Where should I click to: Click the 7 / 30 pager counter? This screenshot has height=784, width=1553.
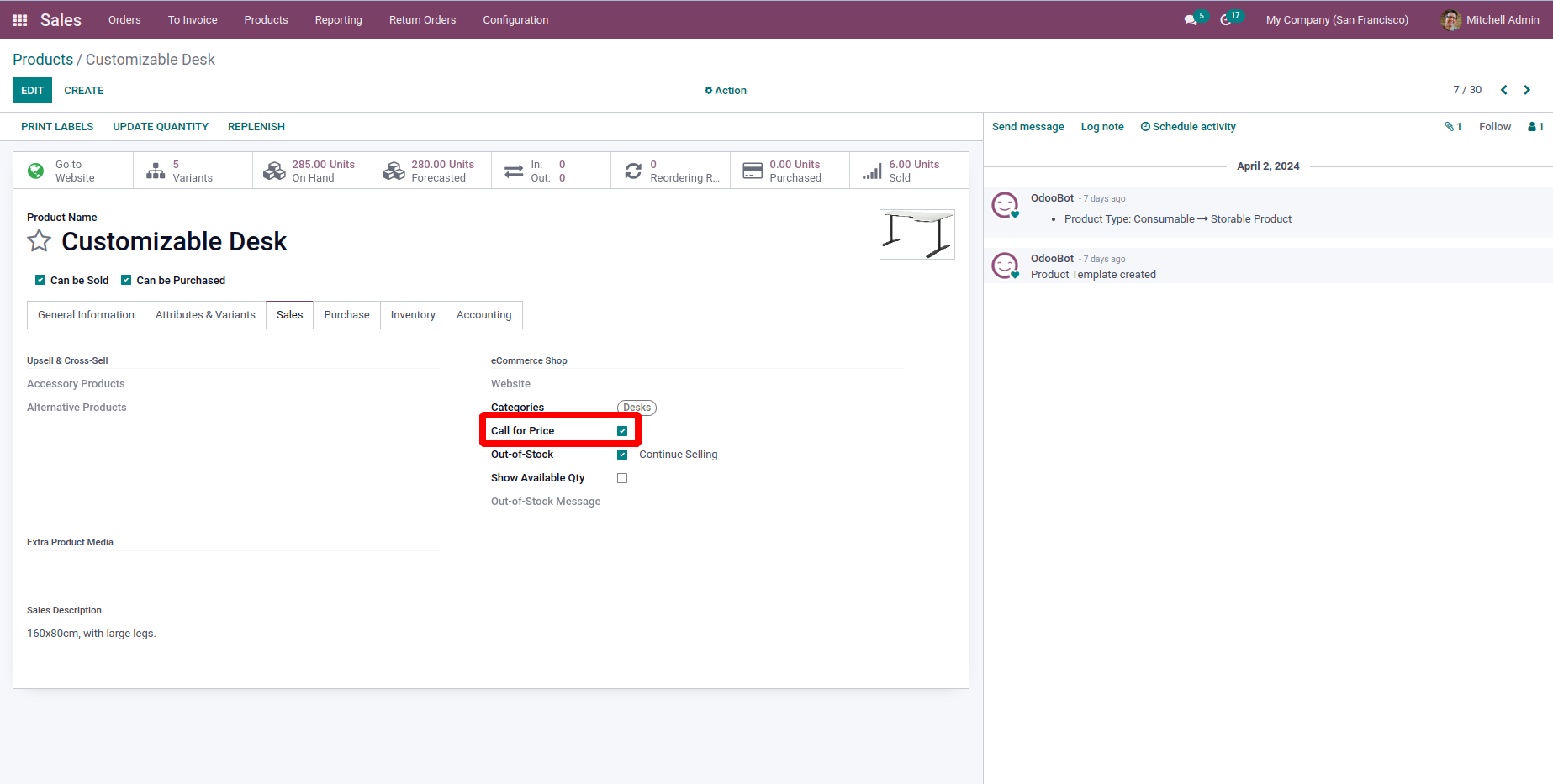tap(1467, 90)
